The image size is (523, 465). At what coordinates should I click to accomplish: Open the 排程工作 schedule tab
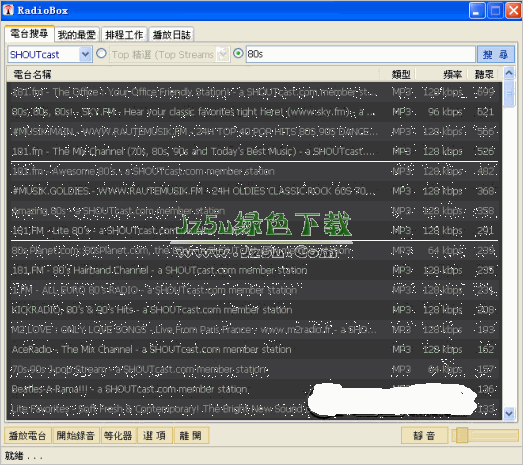[x=124, y=34]
